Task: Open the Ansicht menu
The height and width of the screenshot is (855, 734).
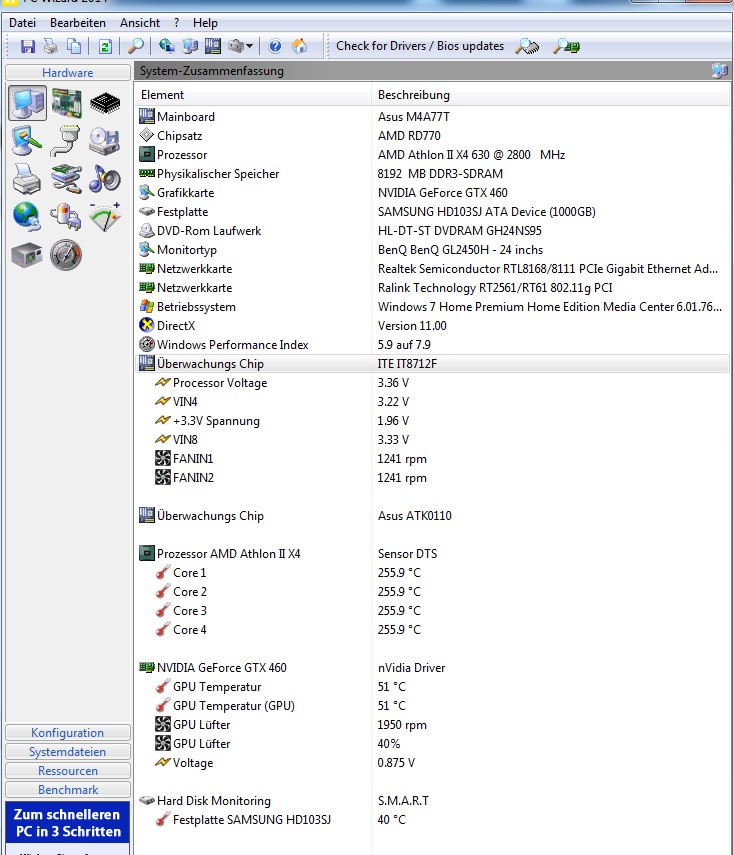Action: click(140, 23)
